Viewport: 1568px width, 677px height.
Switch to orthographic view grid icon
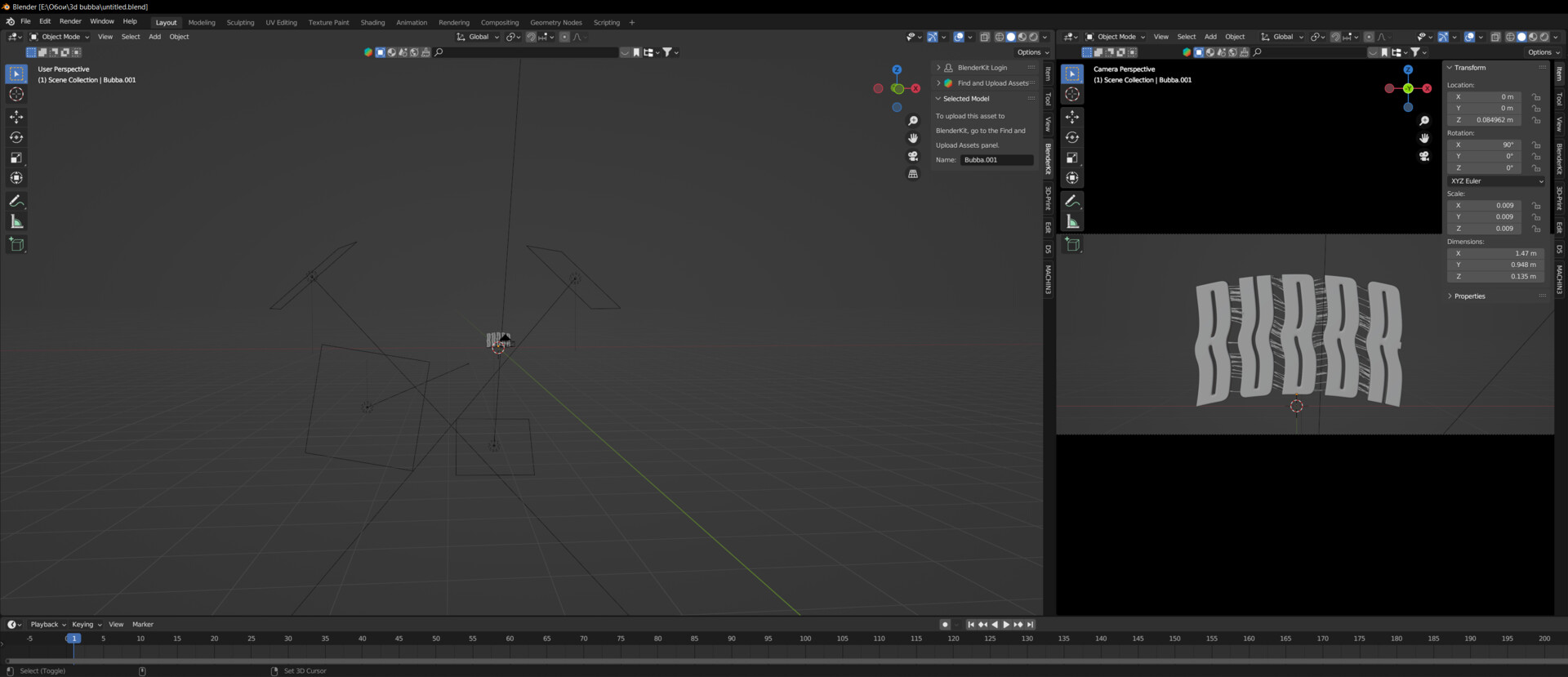(x=913, y=174)
